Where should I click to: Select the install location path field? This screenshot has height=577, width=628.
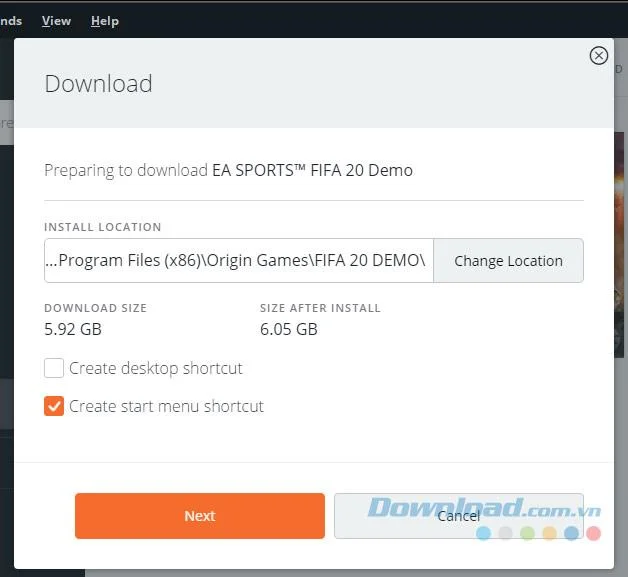pos(239,261)
